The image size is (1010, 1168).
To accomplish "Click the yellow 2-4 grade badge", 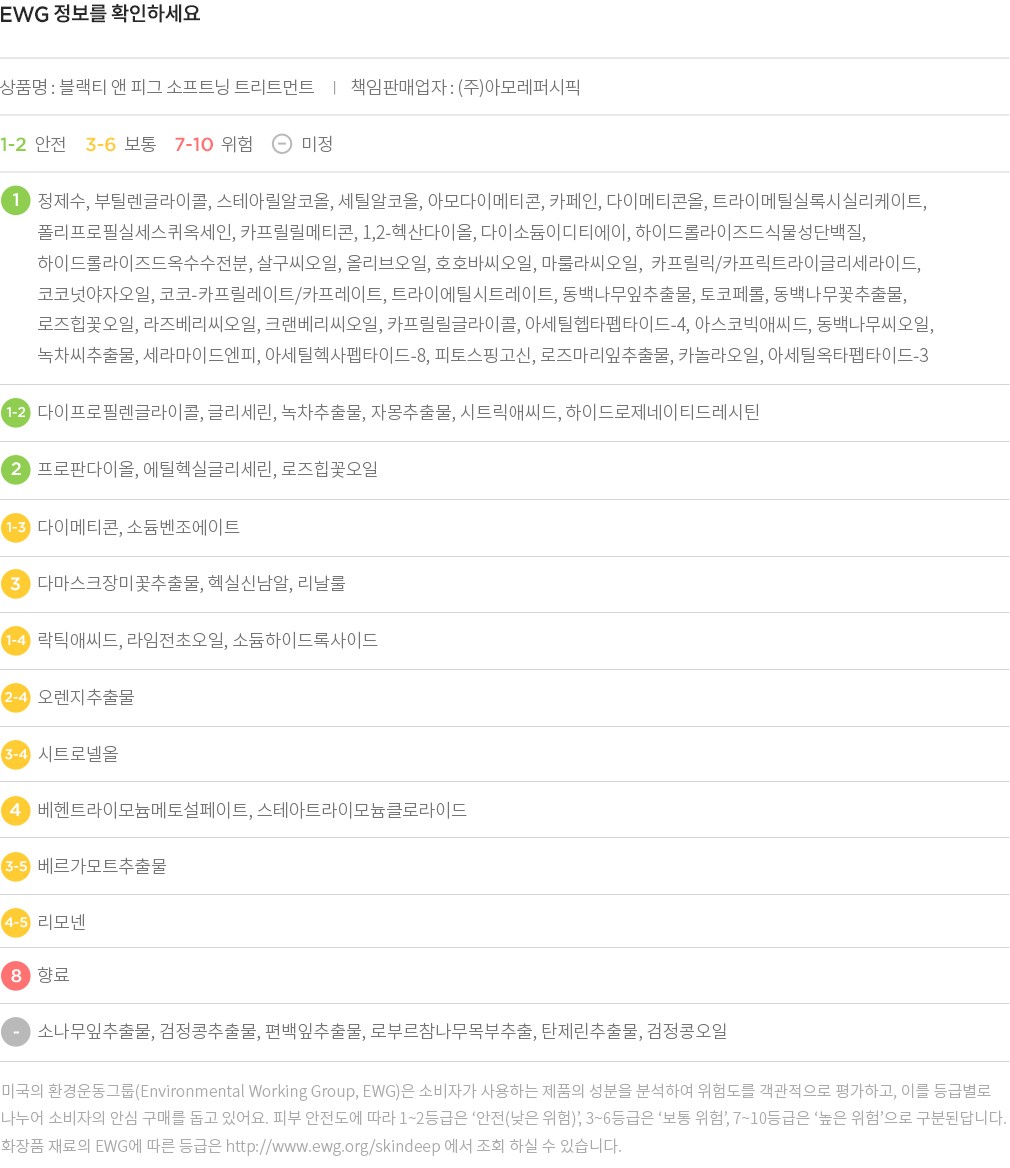I will point(16,697).
